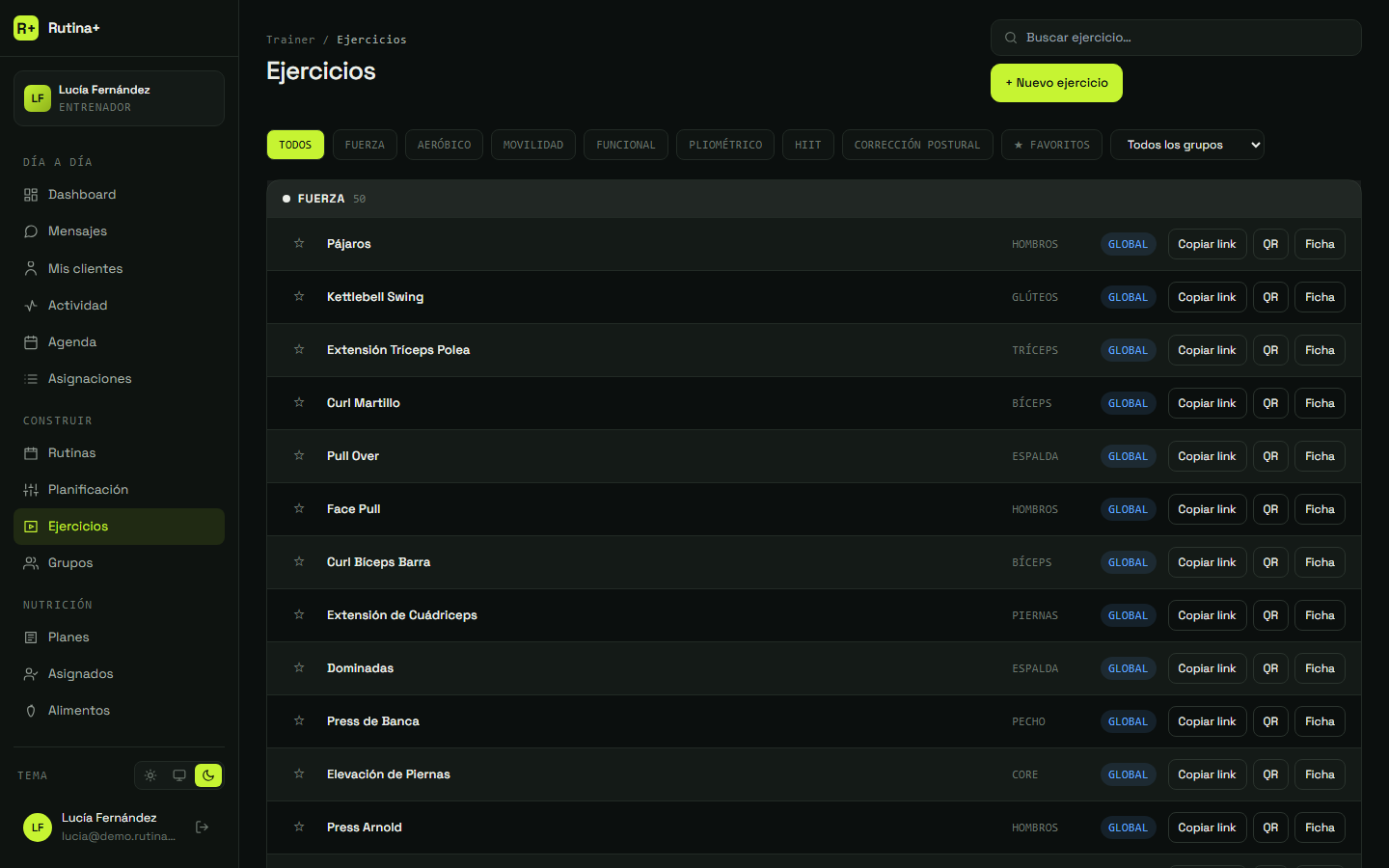Screen dimensions: 1389x868
Task: Copy link for Press Arnold
Action: [1207, 827]
